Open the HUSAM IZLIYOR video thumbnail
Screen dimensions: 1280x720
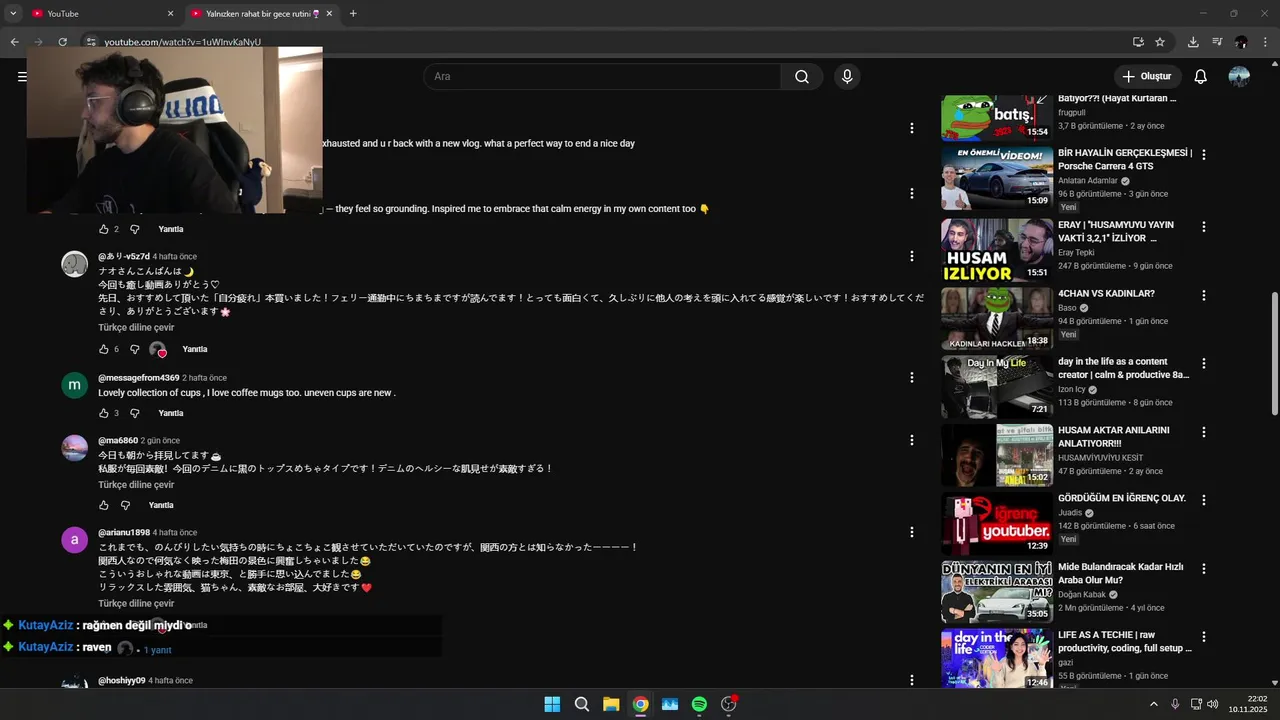point(996,250)
